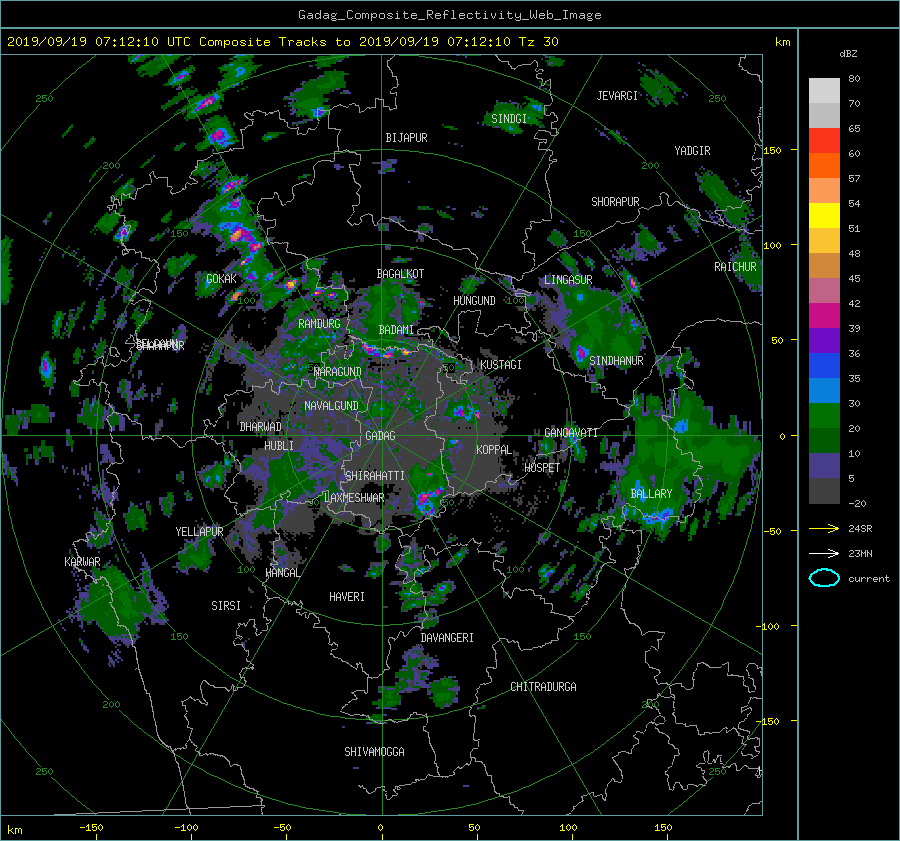
Task: Click the DAVANGERI city label
Action: (x=447, y=638)
